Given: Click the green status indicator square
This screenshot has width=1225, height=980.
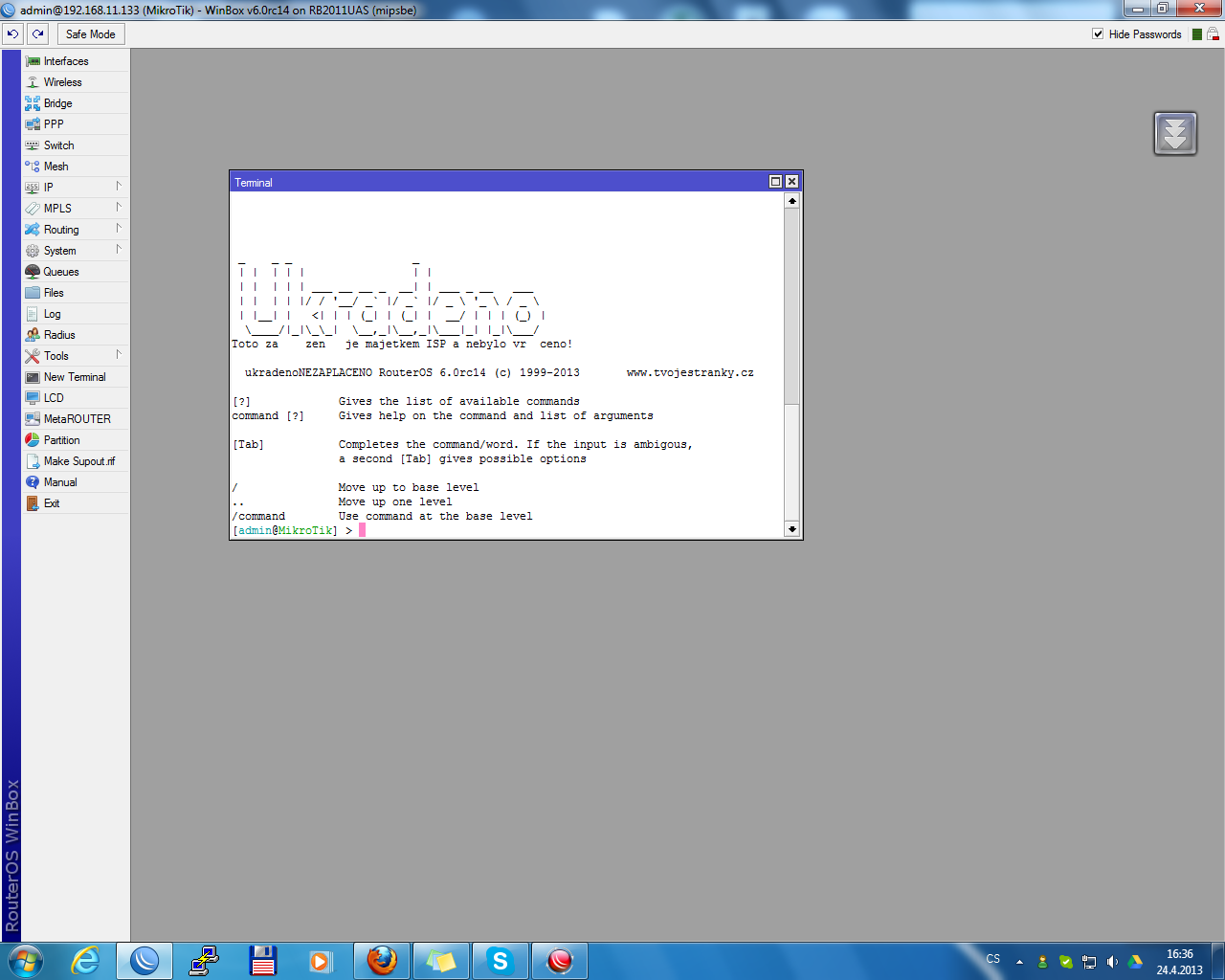Looking at the screenshot, I should [x=1197, y=34].
